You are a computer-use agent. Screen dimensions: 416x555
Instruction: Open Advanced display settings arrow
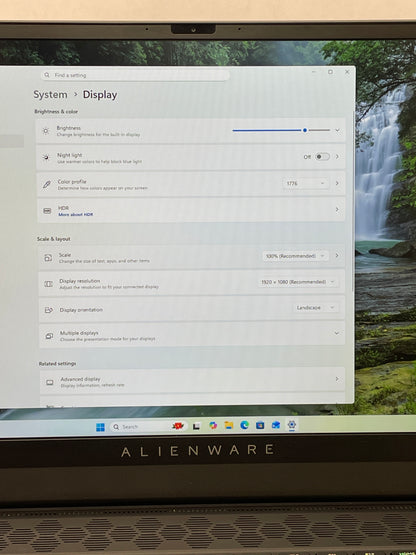(337, 379)
